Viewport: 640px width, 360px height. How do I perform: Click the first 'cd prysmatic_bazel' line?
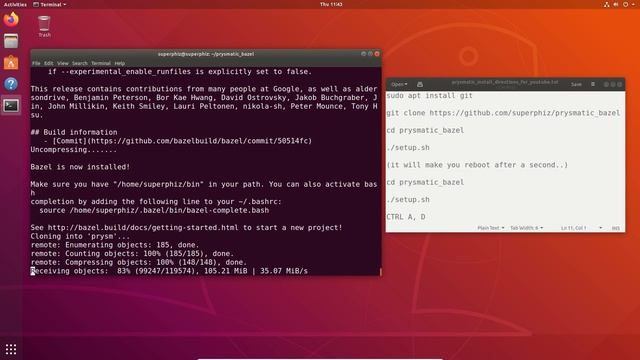tap(425, 130)
